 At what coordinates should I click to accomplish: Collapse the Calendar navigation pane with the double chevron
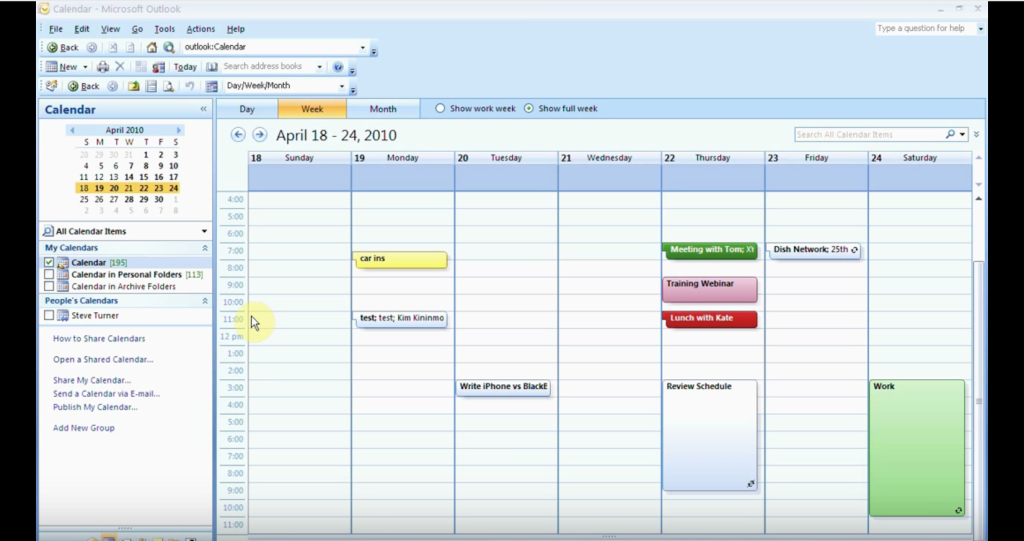(203, 109)
